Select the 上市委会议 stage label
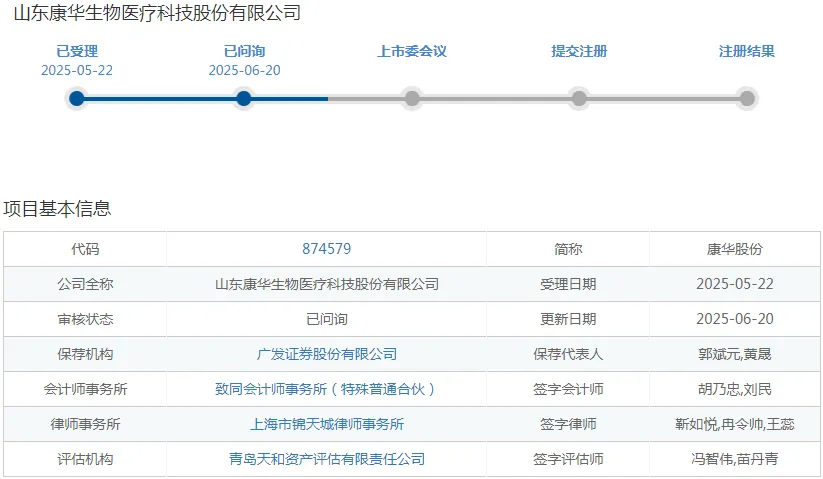Viewport: 823px width, 479px height. (x=412, y=51)
